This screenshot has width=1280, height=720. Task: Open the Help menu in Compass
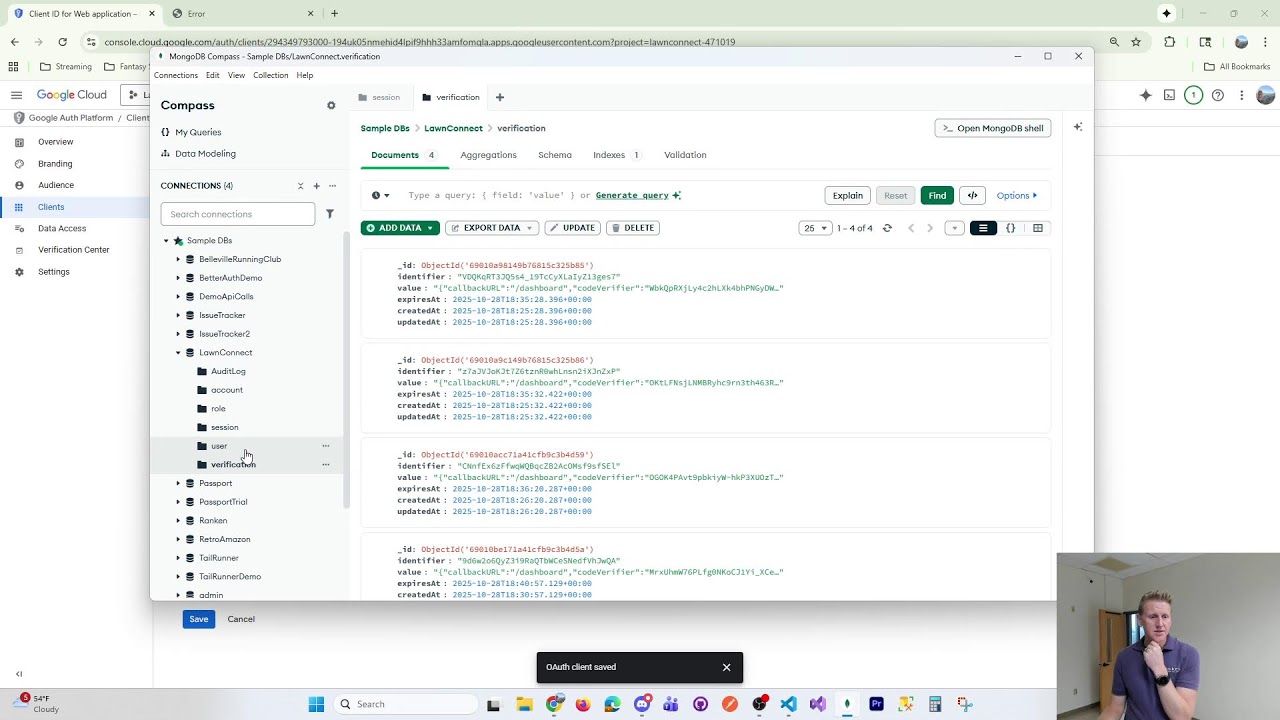(304, 75)
